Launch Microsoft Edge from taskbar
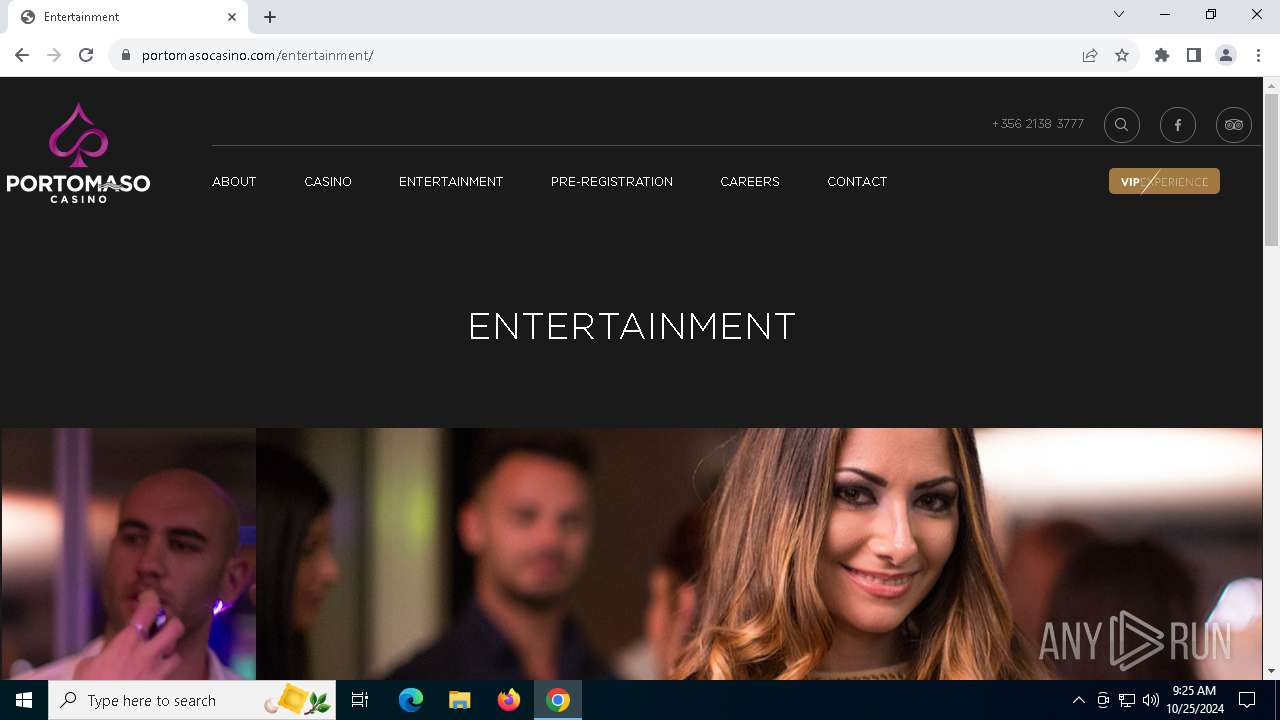1280x720 pixels. [x=411, y=700]
